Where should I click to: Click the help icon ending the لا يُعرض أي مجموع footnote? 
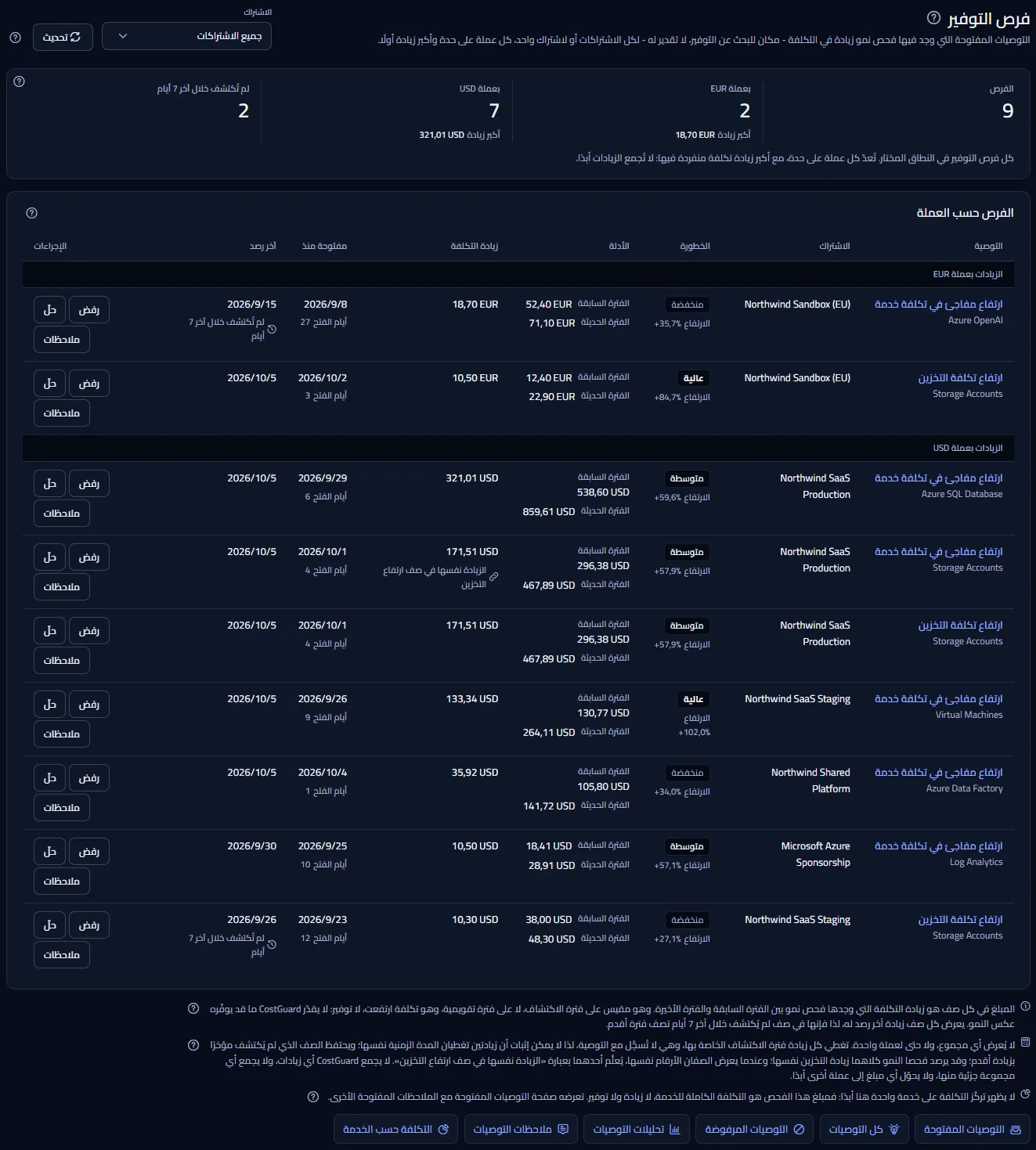click(193, 1045)
